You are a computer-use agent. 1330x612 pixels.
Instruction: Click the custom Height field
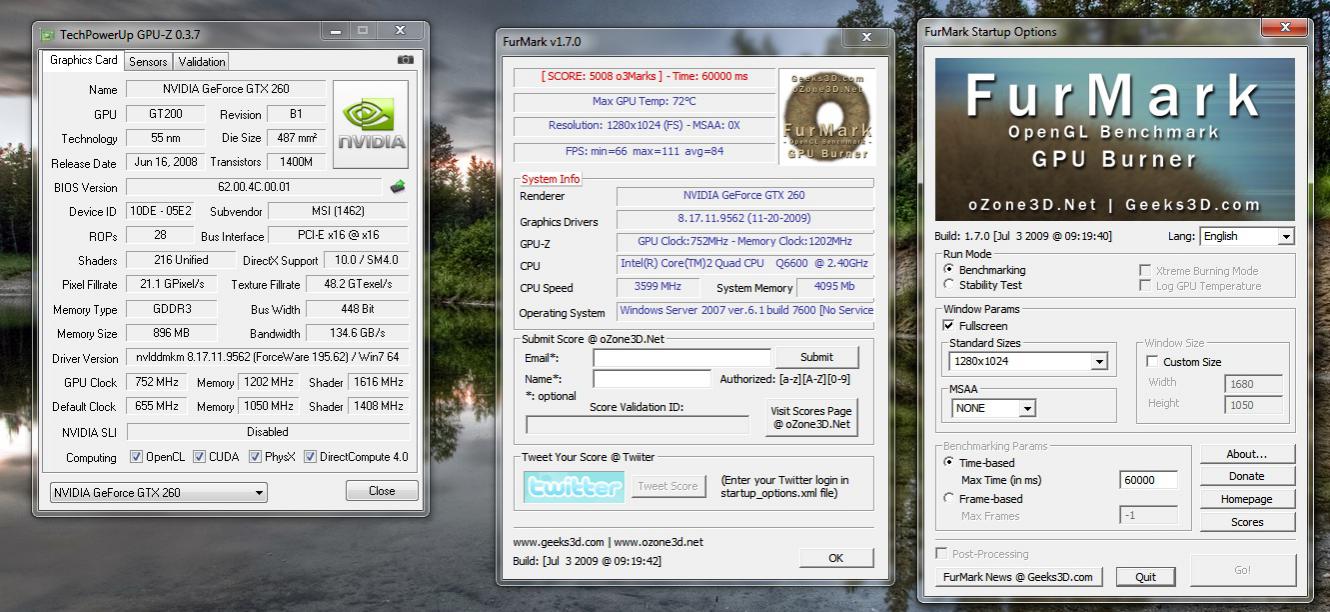pos(1253,404)
